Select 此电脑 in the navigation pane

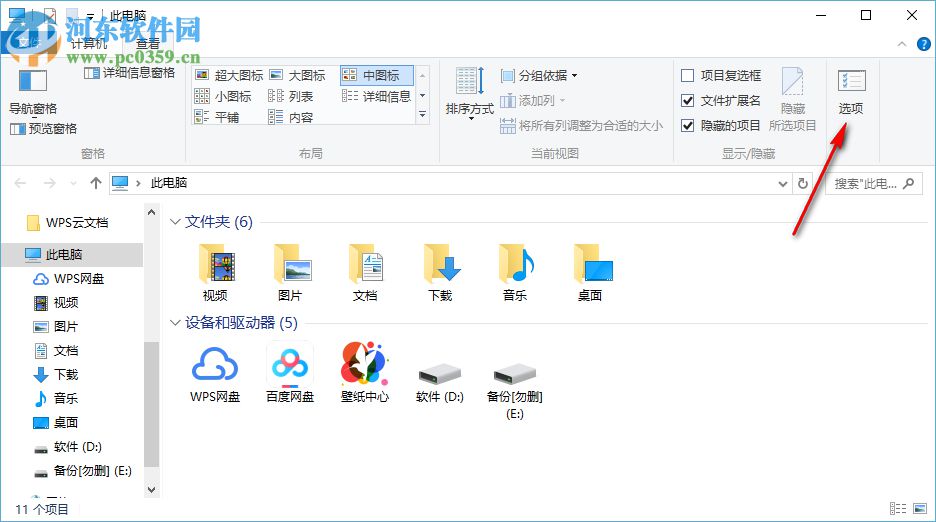(x=72, y=254)
